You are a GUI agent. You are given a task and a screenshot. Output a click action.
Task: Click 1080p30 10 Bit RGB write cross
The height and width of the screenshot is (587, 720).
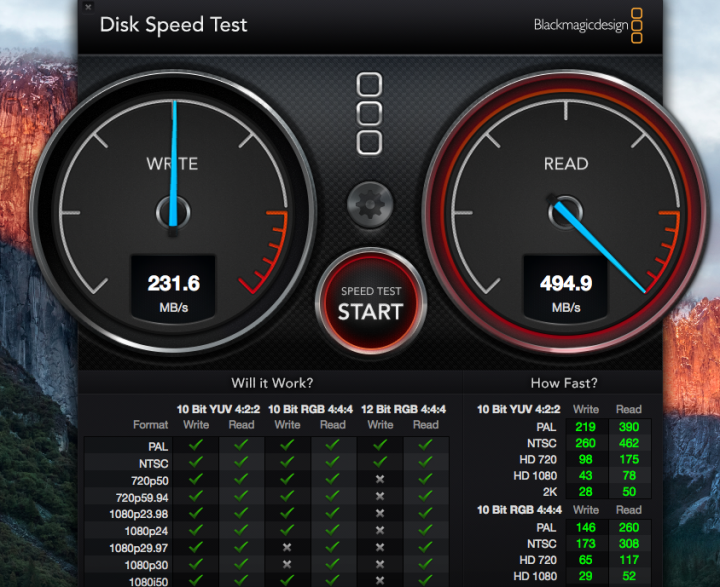click(287, 564)
